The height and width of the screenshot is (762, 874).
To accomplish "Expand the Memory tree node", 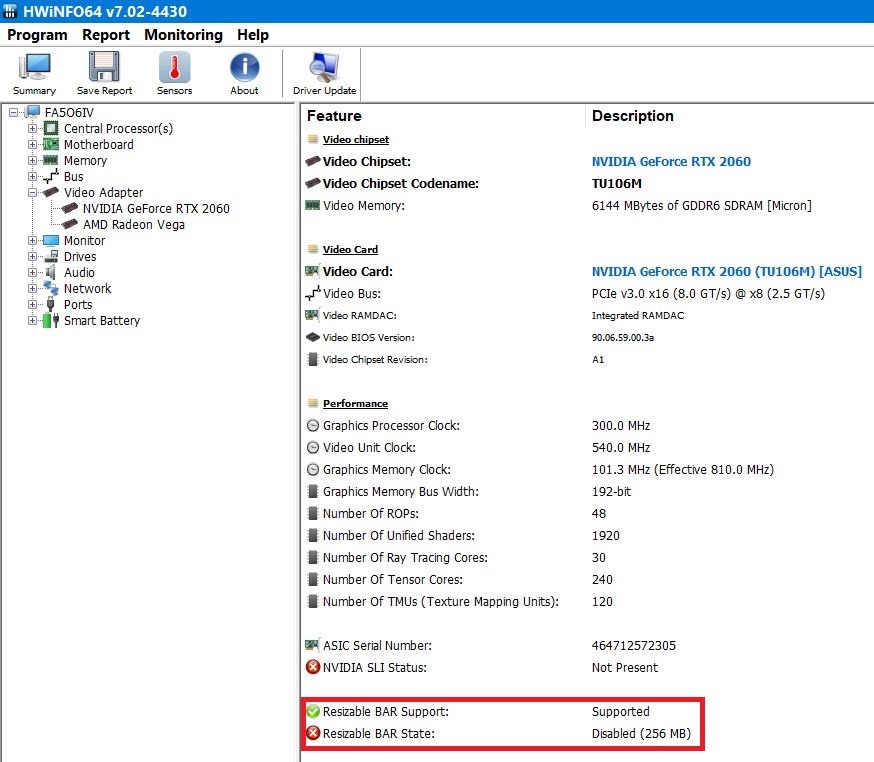I will (x=32, y=161).
